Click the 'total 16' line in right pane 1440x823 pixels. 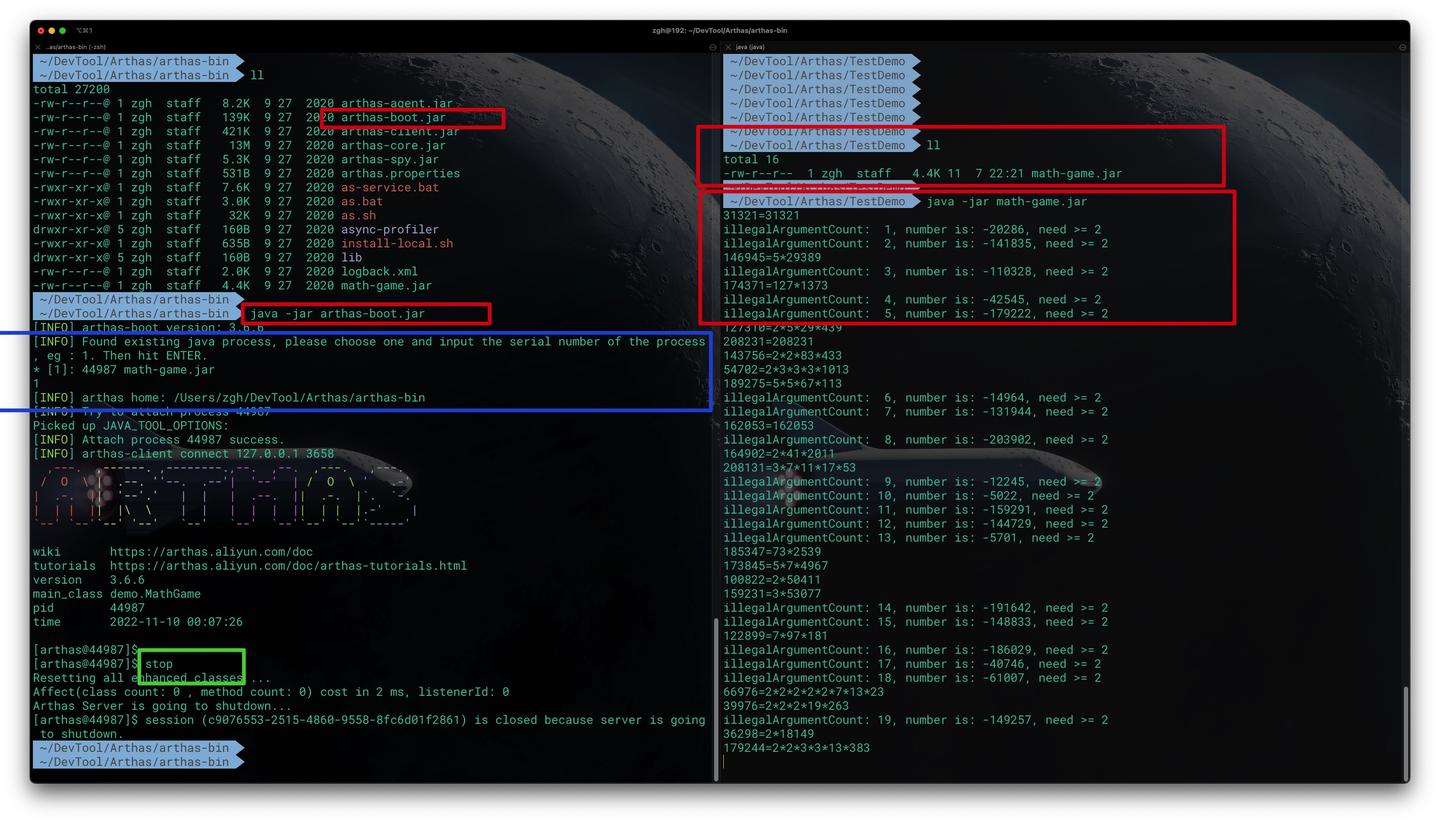coord(751,160)
